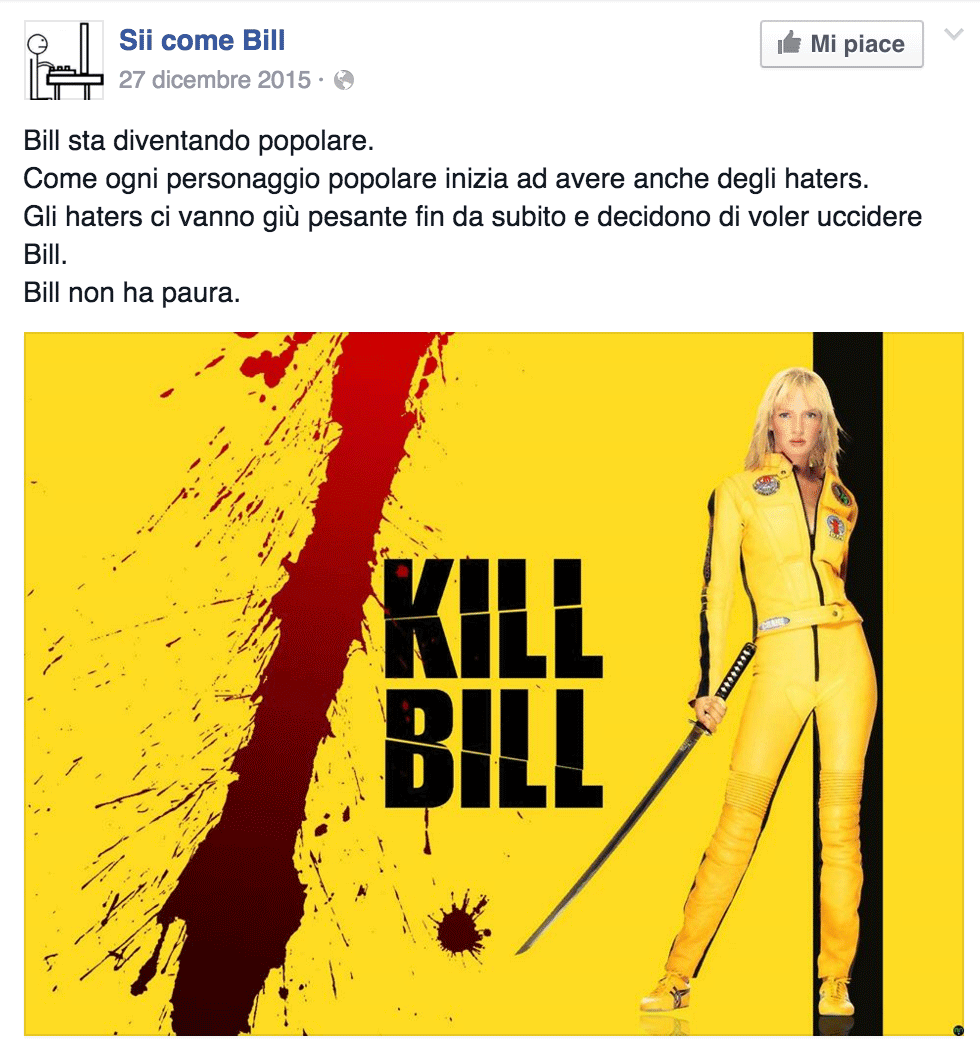
Task: Click the globe public audience icon
Action: pyautogui.click(x=344, y=80)
